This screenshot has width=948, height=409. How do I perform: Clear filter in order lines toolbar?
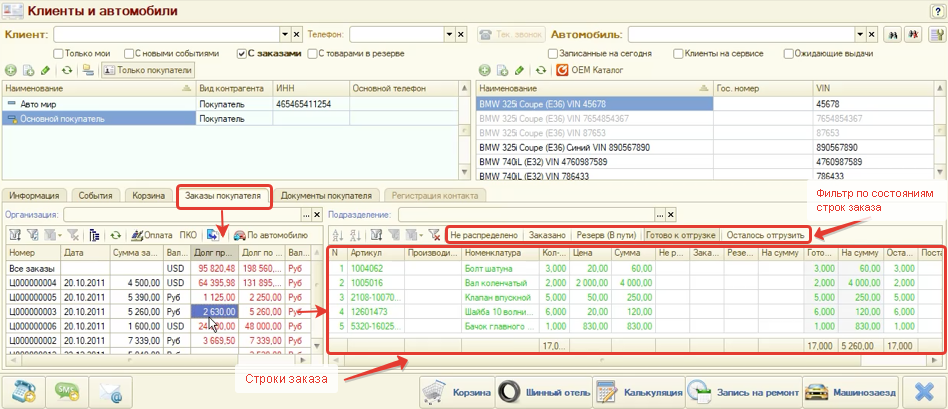click(434, 235)
